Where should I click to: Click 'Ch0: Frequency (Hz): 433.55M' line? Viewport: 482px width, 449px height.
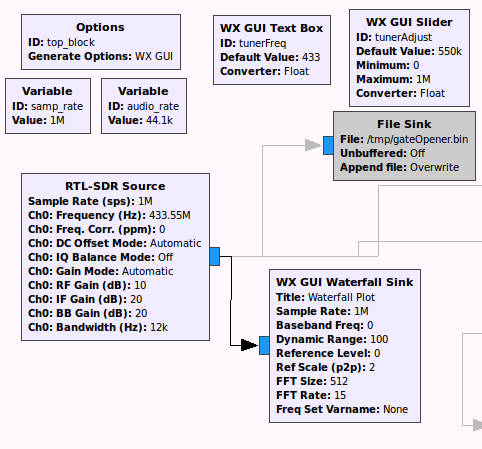point(109,215)
